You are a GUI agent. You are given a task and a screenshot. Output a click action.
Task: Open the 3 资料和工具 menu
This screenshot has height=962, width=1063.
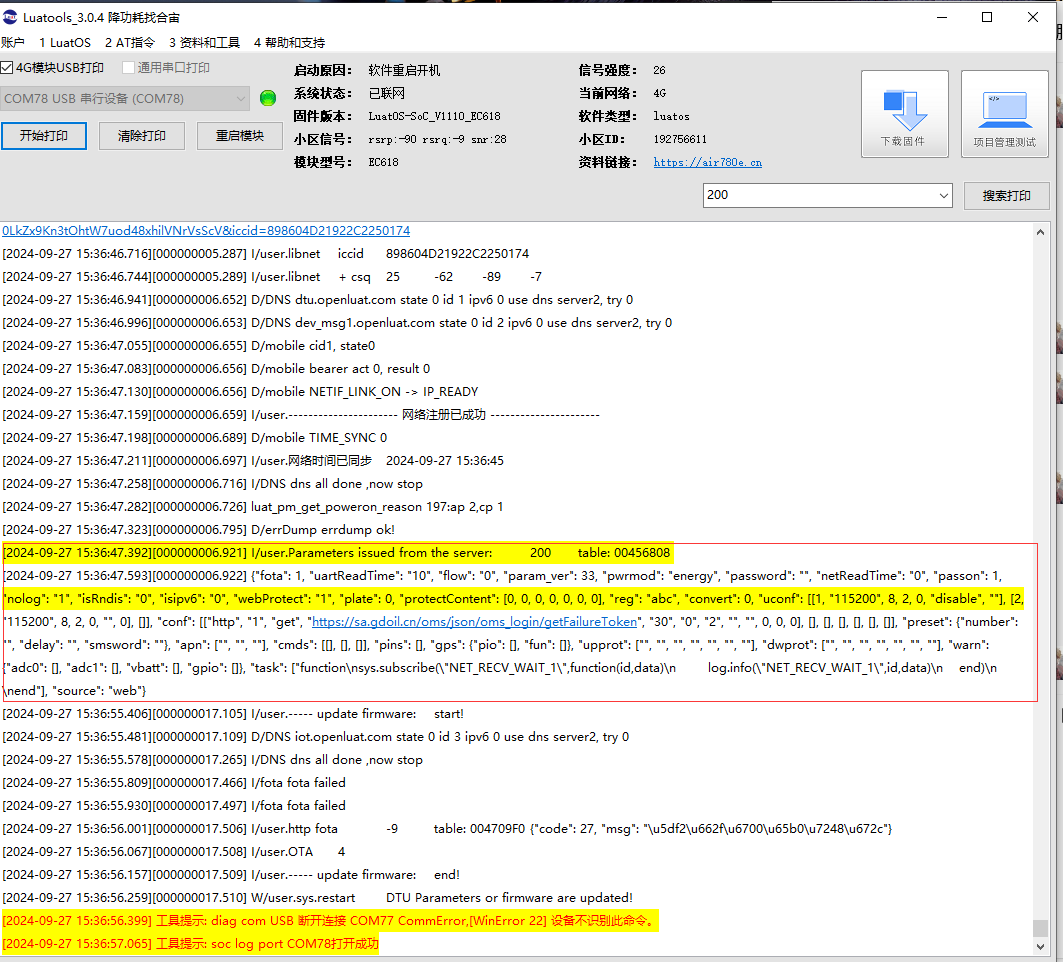click(x=203, y=42)
